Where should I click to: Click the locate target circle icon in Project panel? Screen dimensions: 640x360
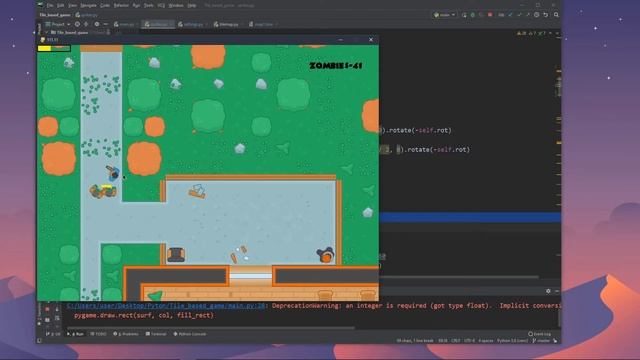[77, 24]
